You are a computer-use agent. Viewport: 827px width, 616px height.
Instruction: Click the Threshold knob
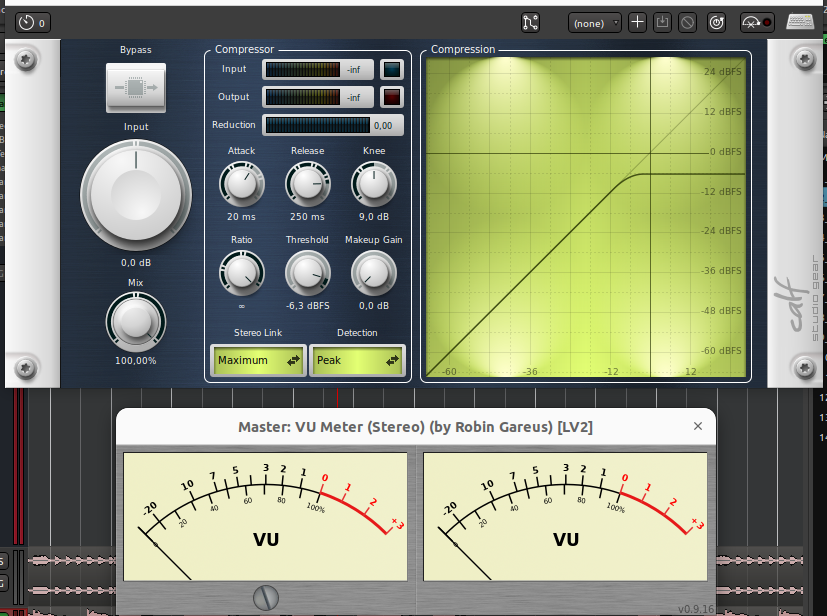(x=306, y=272)
